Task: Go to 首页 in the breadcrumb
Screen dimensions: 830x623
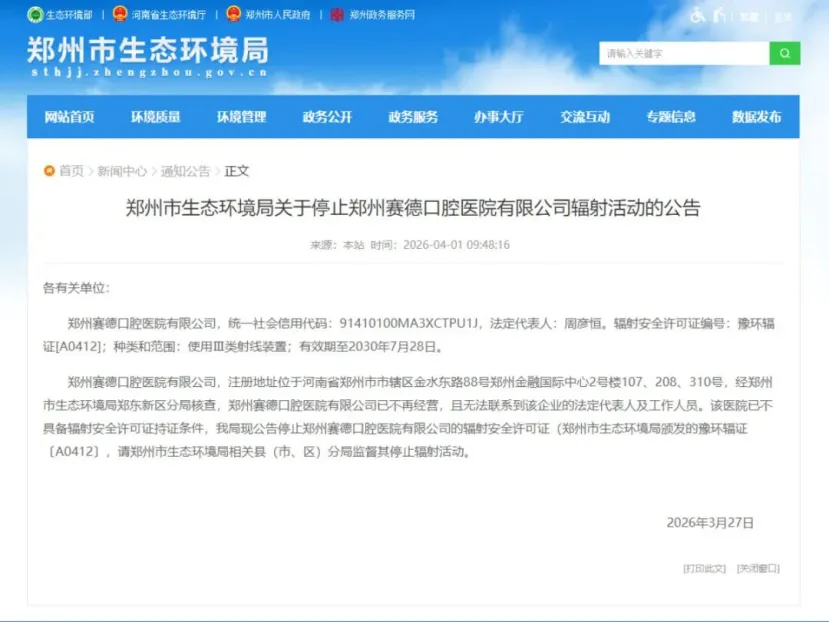Action: (x=71, y=171)
